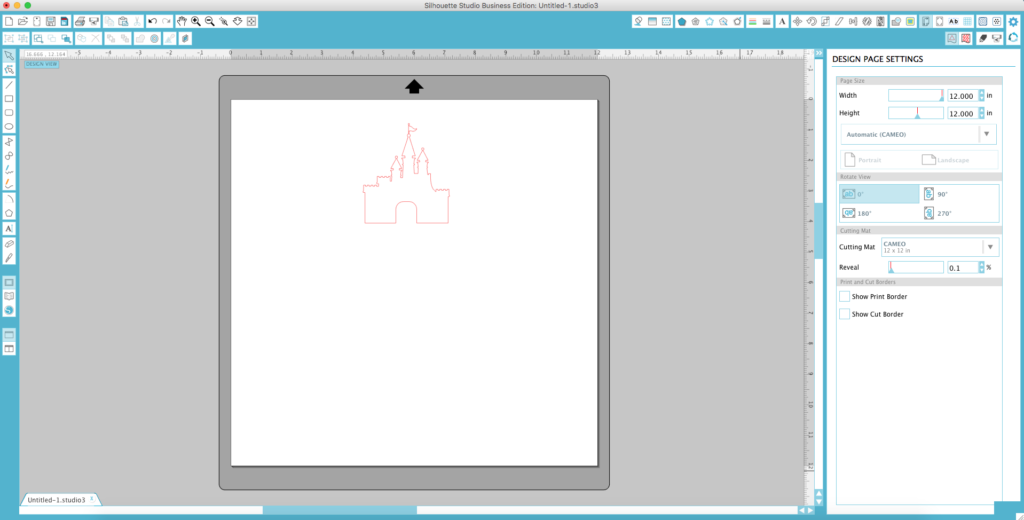Click the DESIGN VIEW label
Viewport: 1024px width, 520px height.
click(42, 64)
